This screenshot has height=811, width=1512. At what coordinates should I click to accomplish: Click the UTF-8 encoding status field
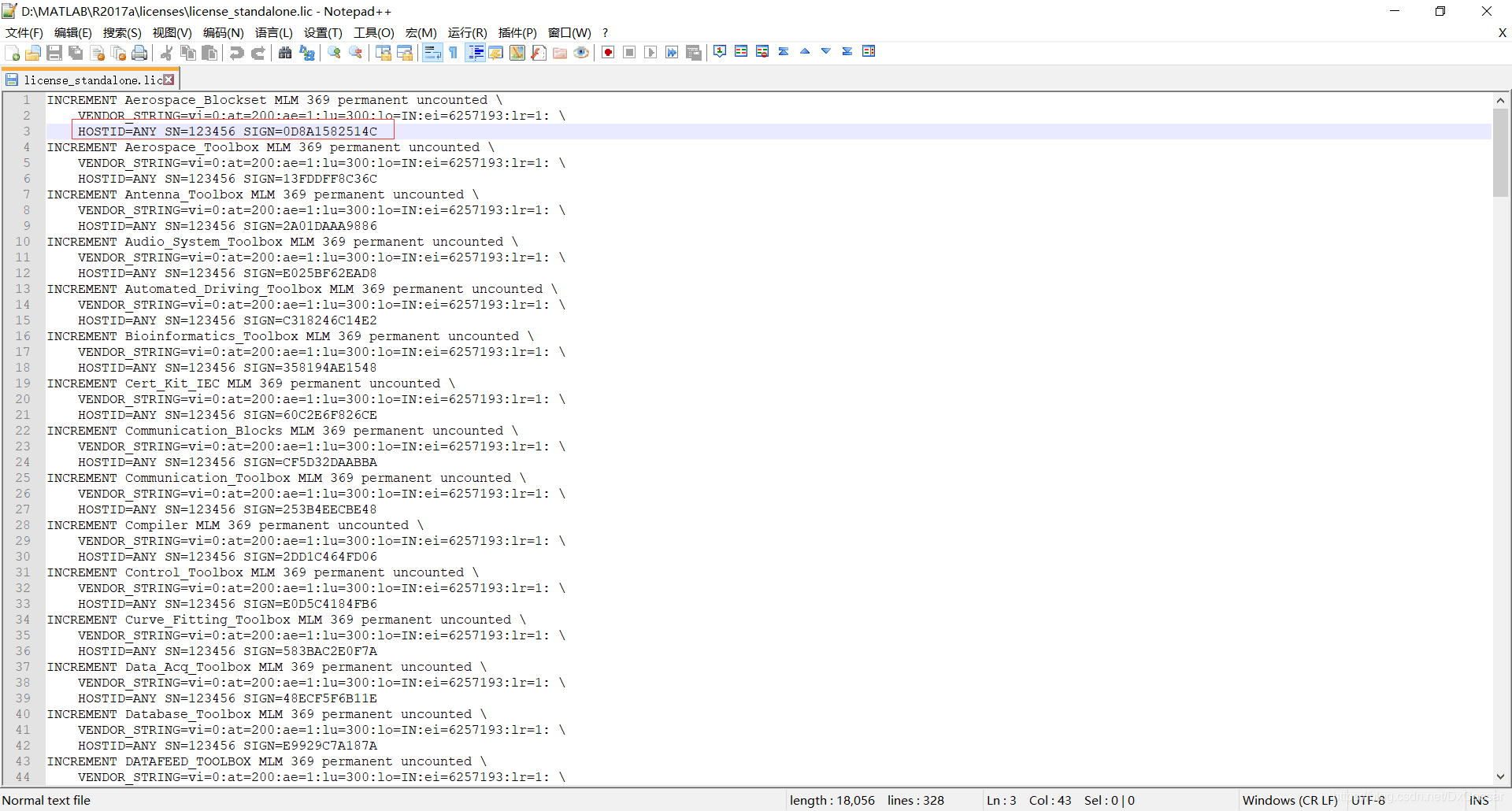point(1368,800)
